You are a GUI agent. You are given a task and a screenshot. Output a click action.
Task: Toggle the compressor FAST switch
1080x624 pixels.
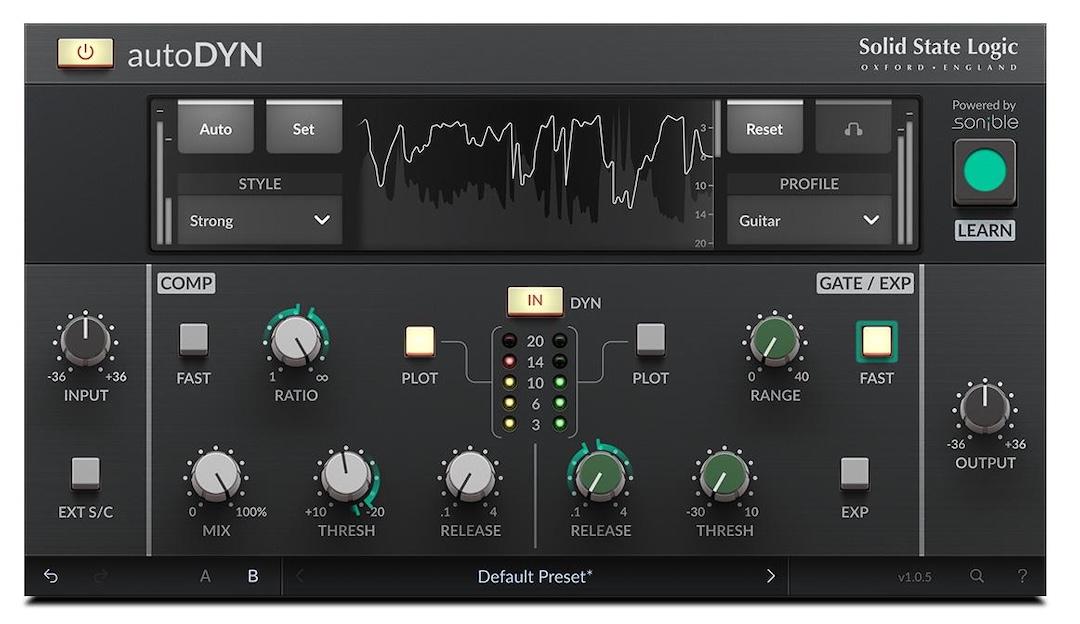[193, 340]
